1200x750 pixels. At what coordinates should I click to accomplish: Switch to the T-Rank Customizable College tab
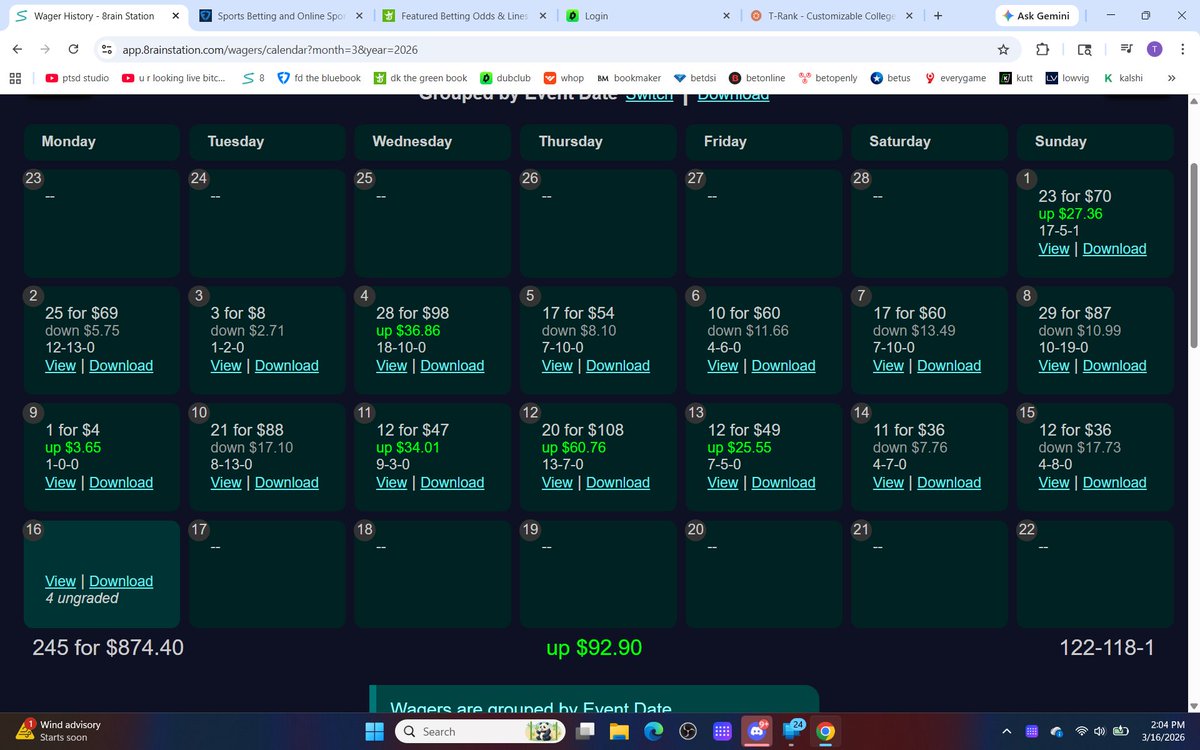[x=831, y=16]
